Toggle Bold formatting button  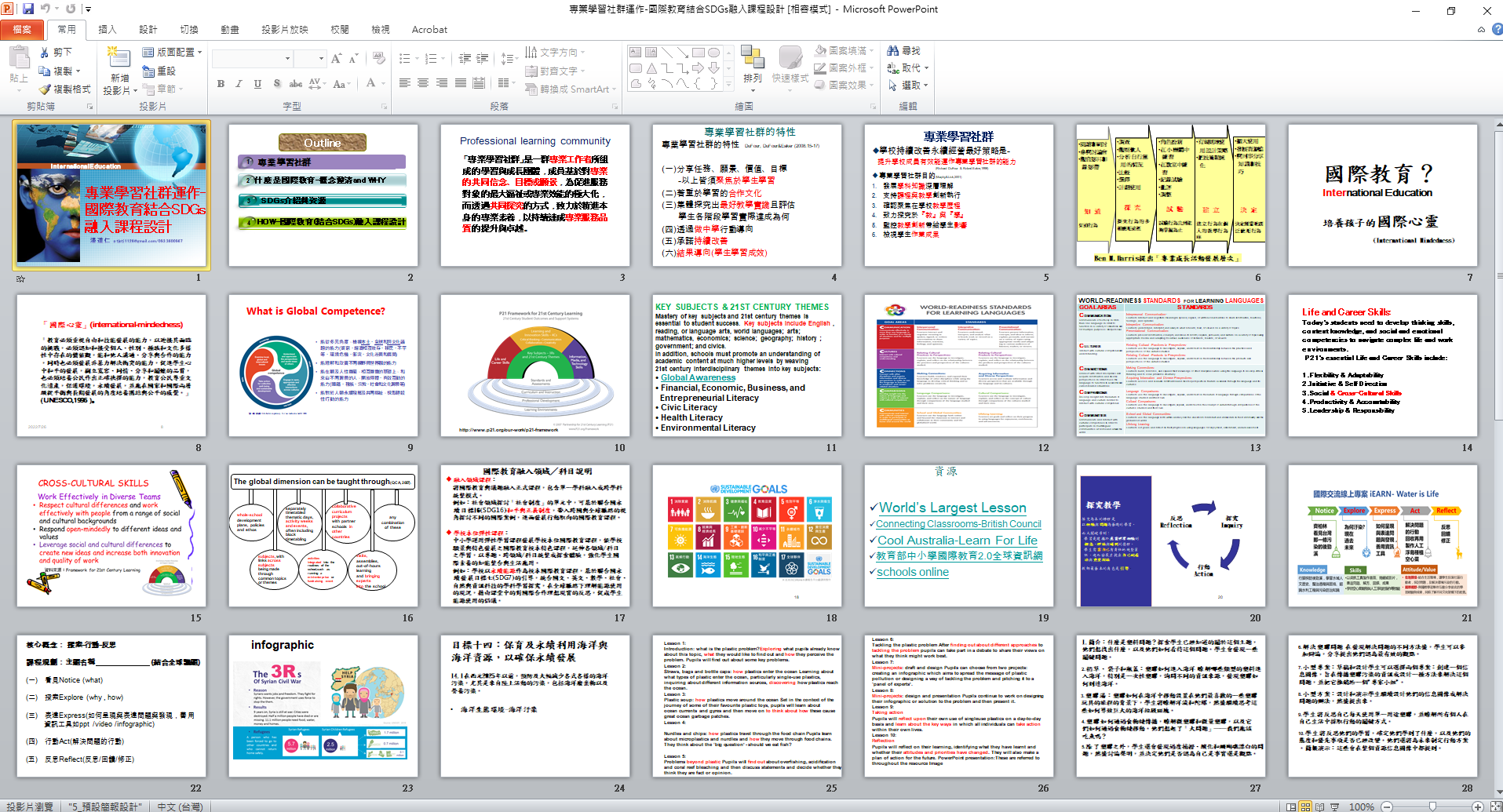pos(221,84)
